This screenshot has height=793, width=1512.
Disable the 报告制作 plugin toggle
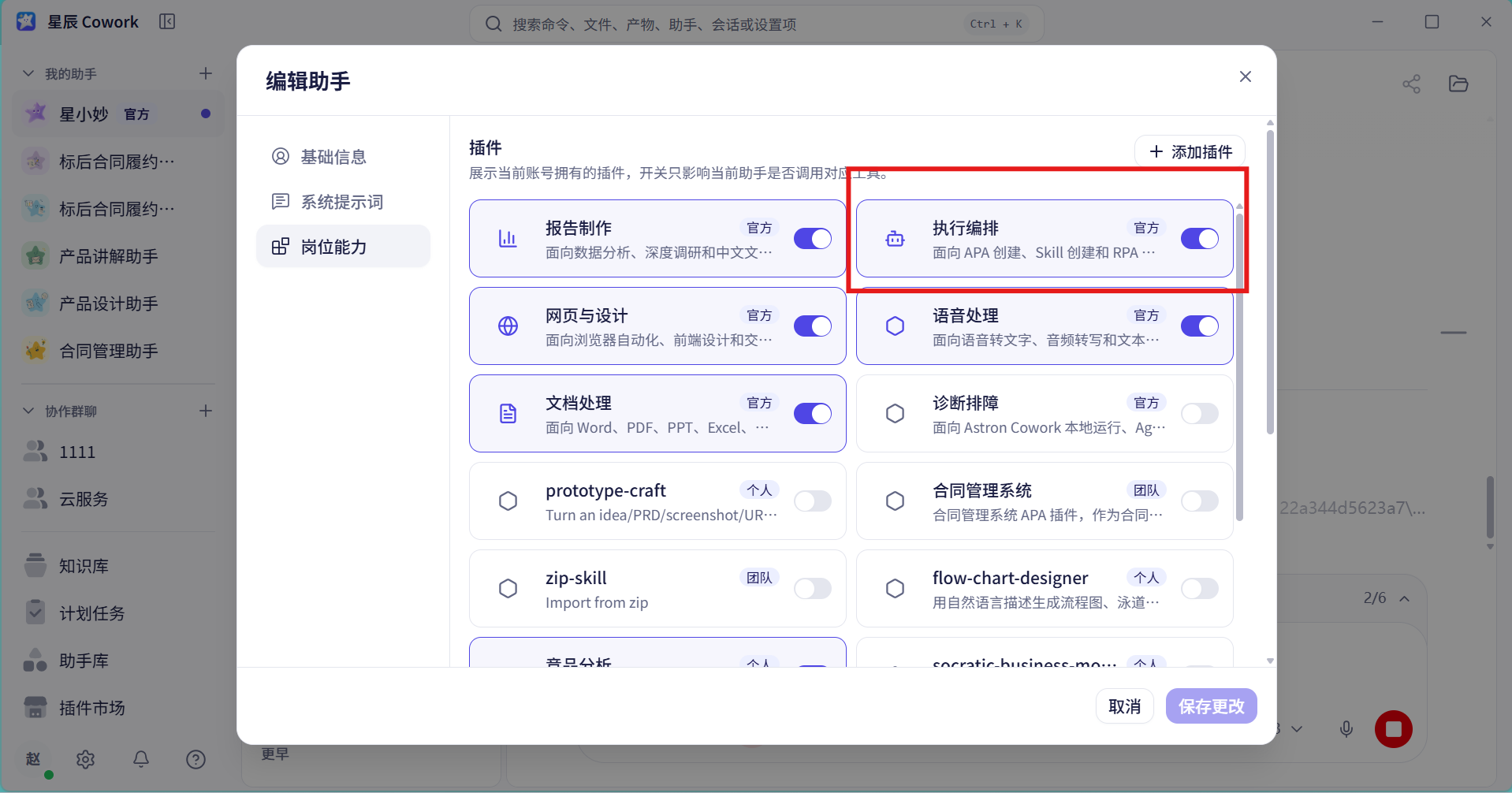point(813,238)
